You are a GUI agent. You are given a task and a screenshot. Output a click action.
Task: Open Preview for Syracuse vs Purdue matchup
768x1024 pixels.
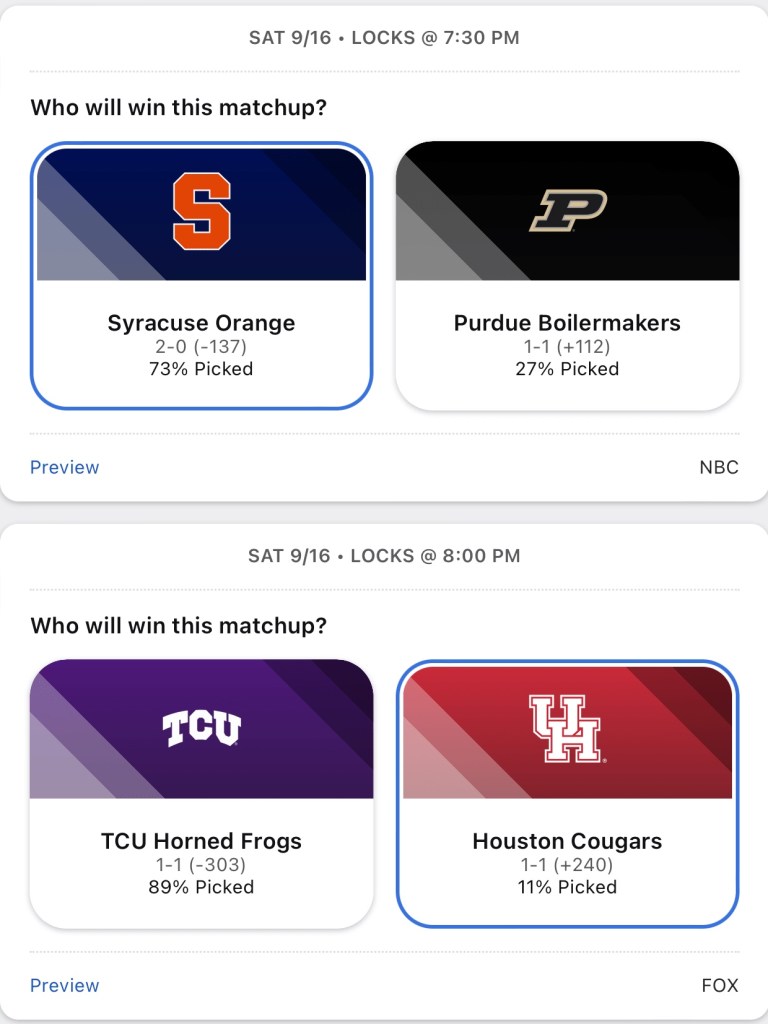[x=65, y=467]
